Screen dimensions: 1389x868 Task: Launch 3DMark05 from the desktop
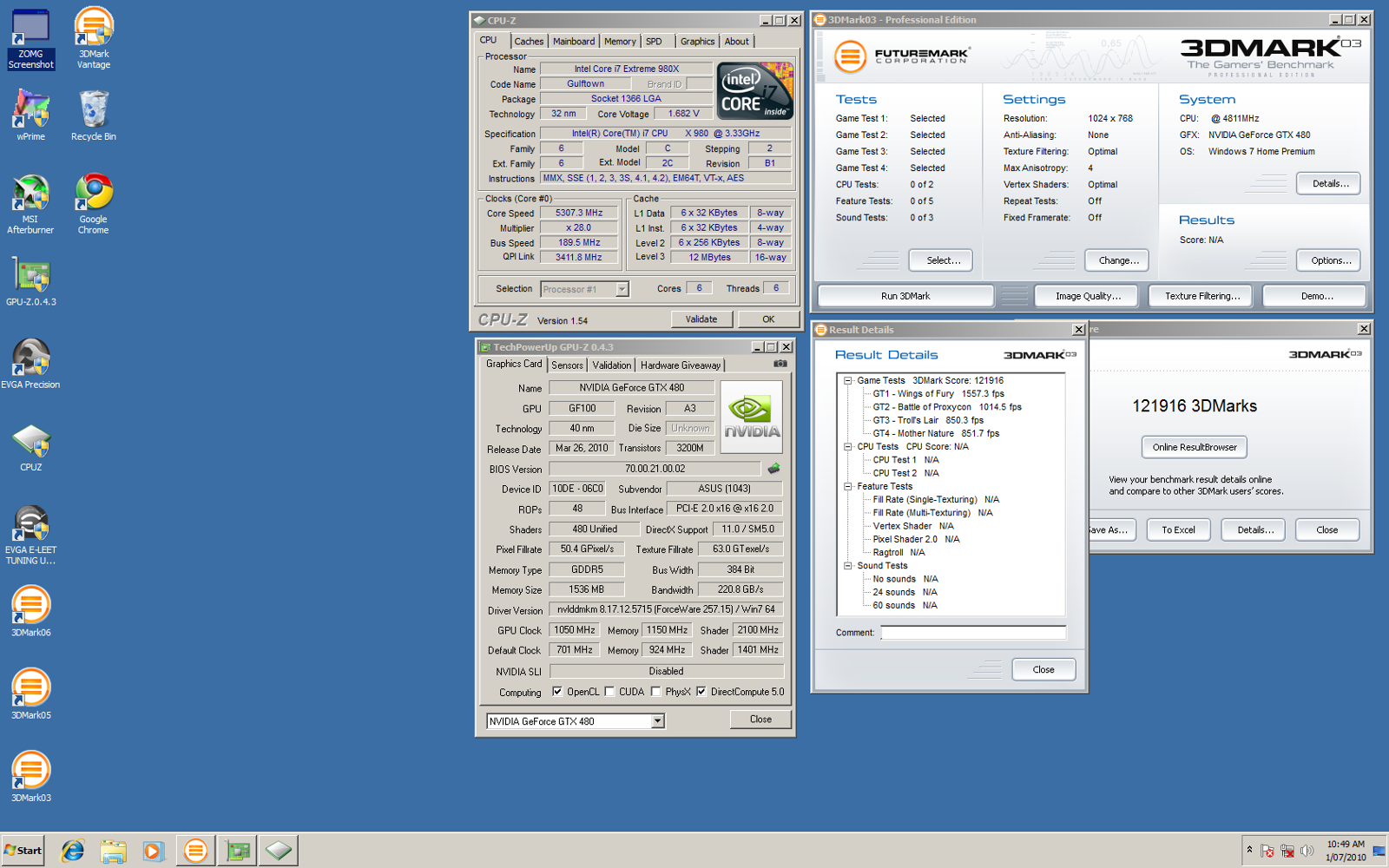(30, 694)
